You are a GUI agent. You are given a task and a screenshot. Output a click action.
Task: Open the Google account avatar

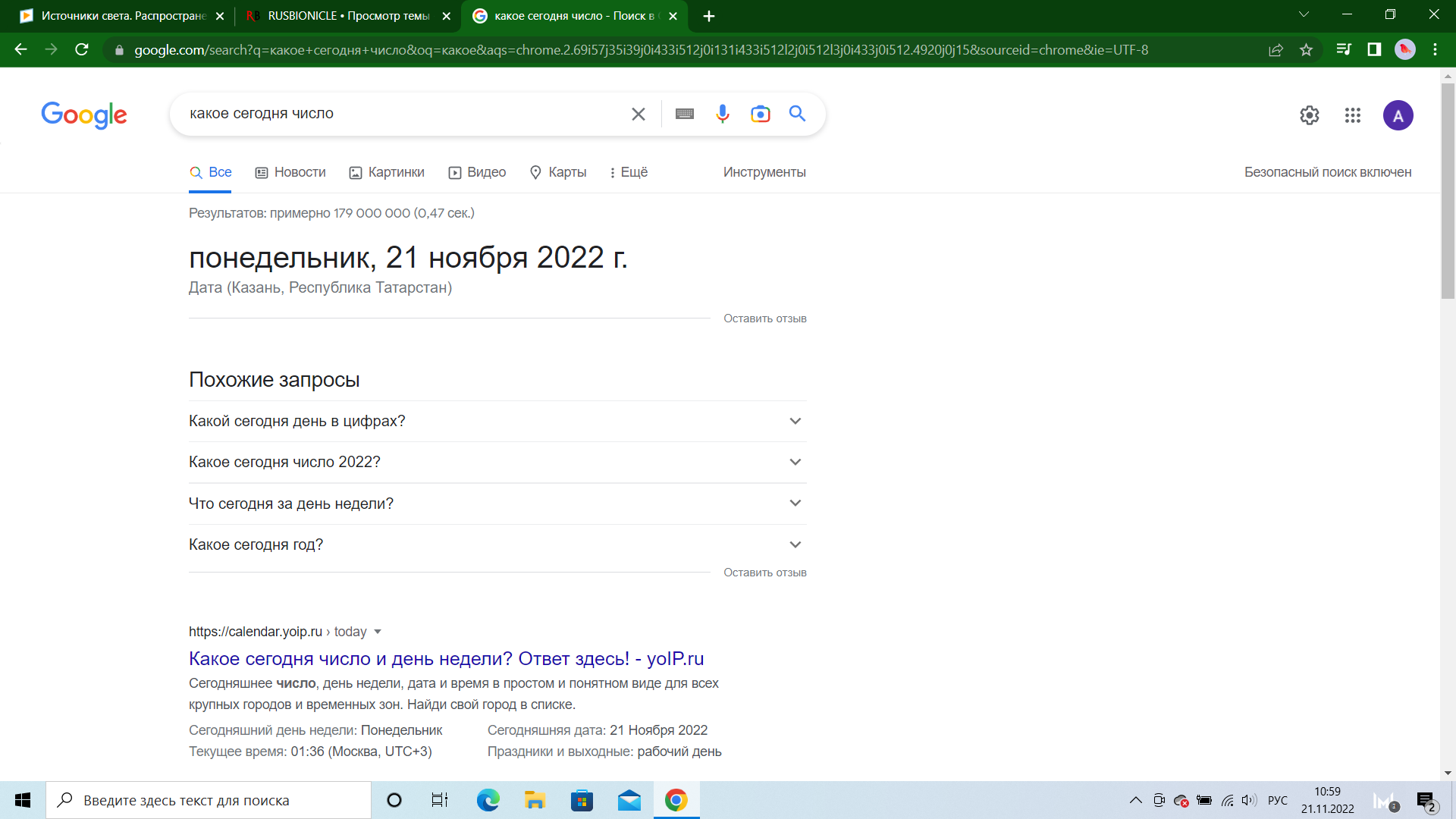[1398, 115]
